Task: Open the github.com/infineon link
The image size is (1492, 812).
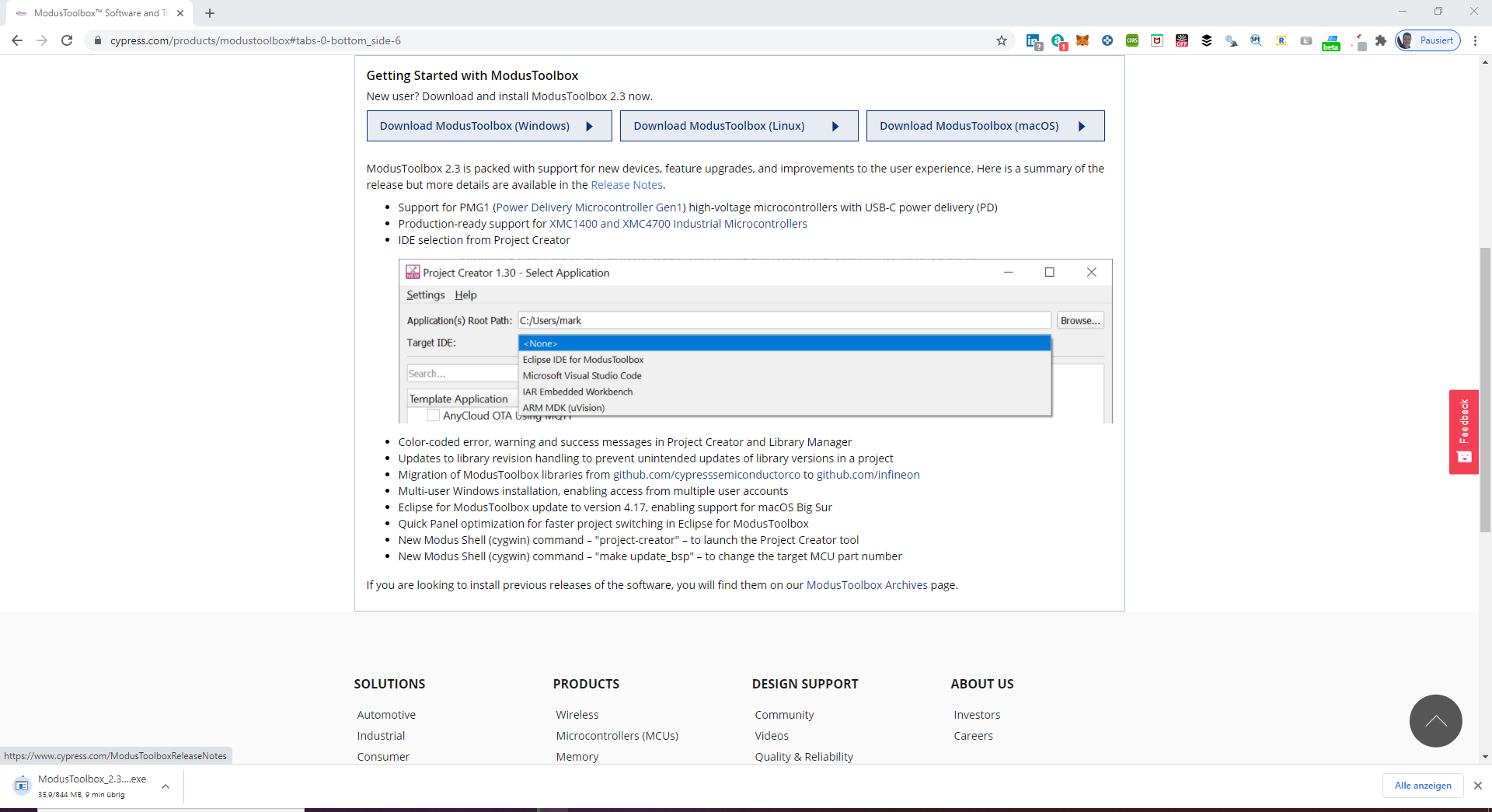Action: 868,475
